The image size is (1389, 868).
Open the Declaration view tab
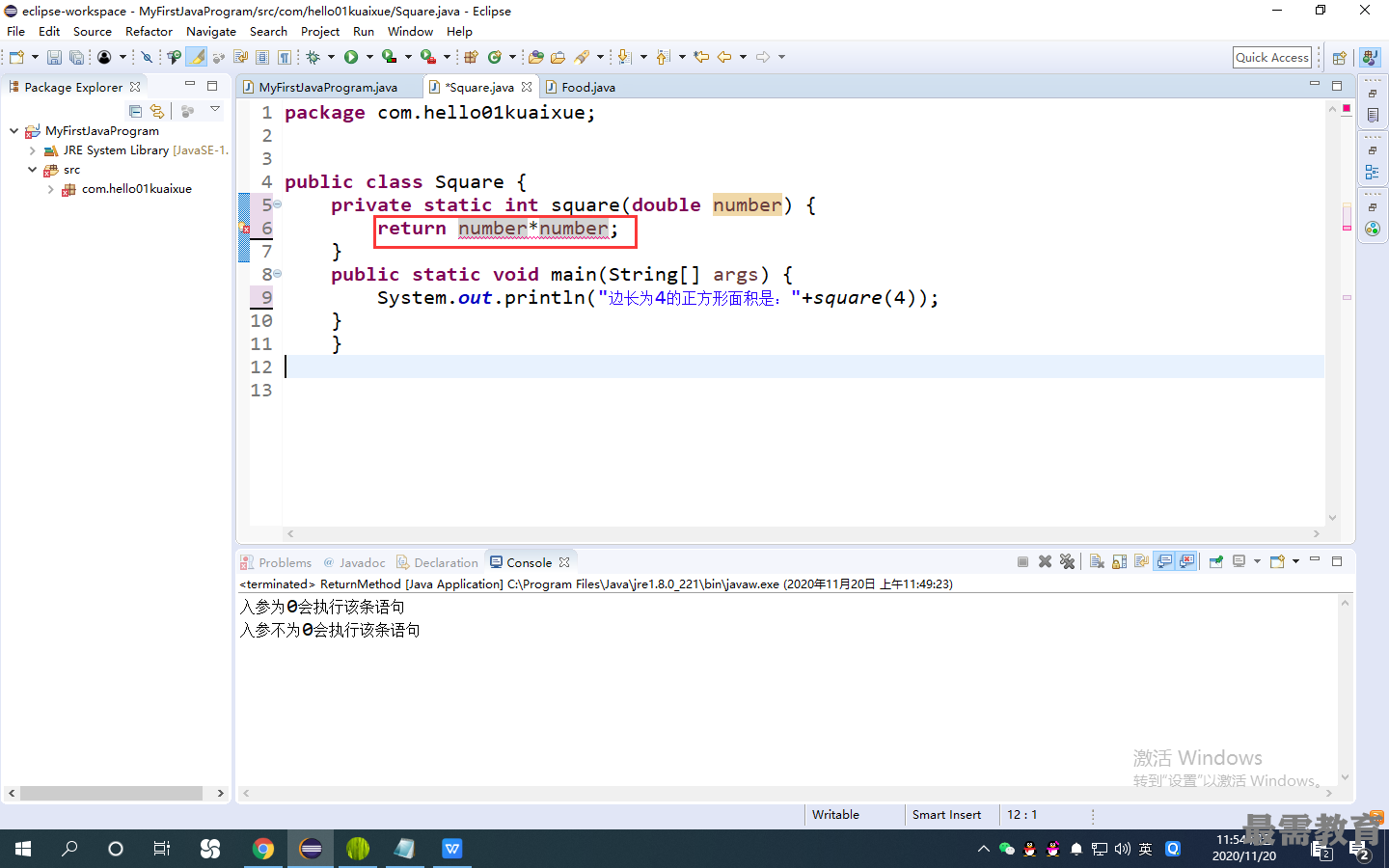tap(438, 562)
